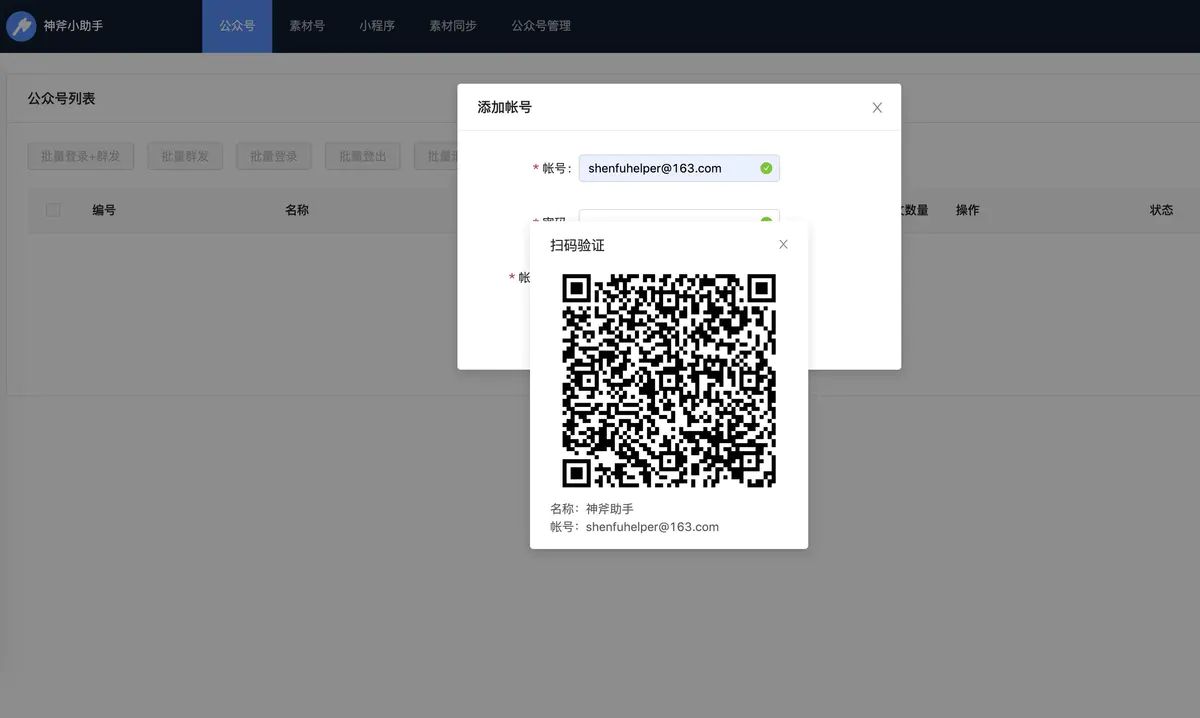1200x718 pixels.
Task: Click the 添加帐号 dialog title
Action: point(504,107)
